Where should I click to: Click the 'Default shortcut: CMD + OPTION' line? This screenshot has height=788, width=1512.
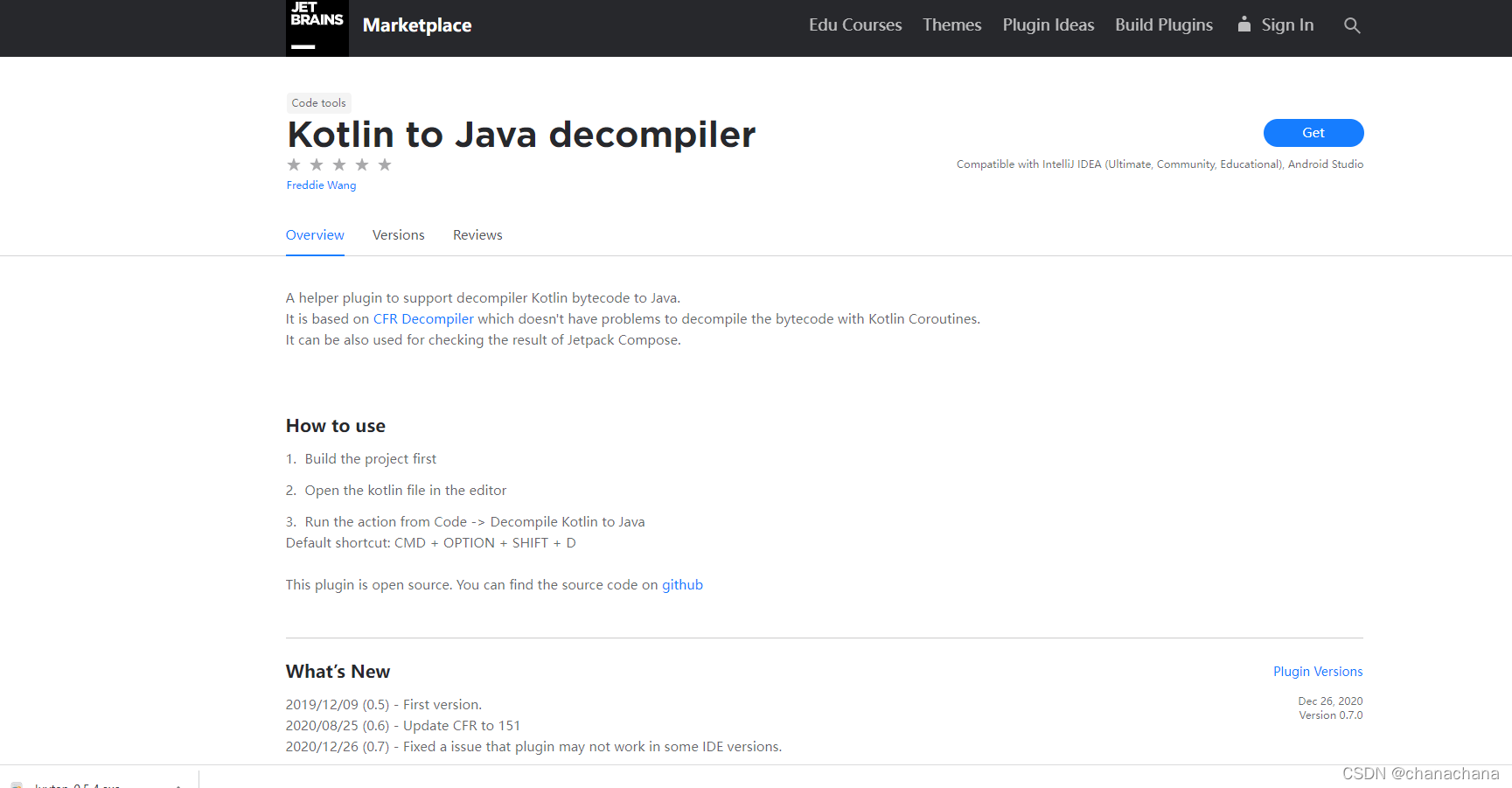(x=431, y=543)
